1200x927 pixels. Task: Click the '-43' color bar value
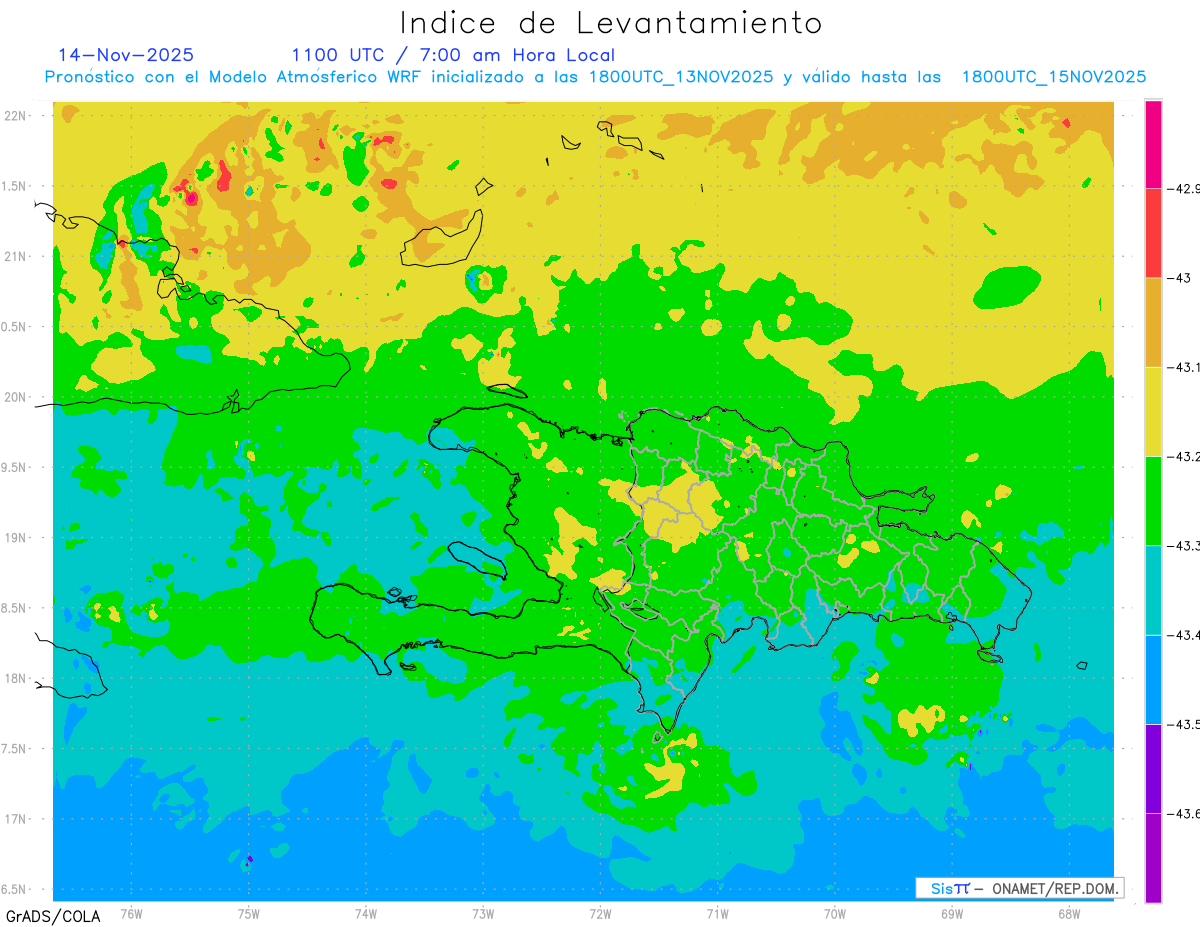click(1181, 278)
